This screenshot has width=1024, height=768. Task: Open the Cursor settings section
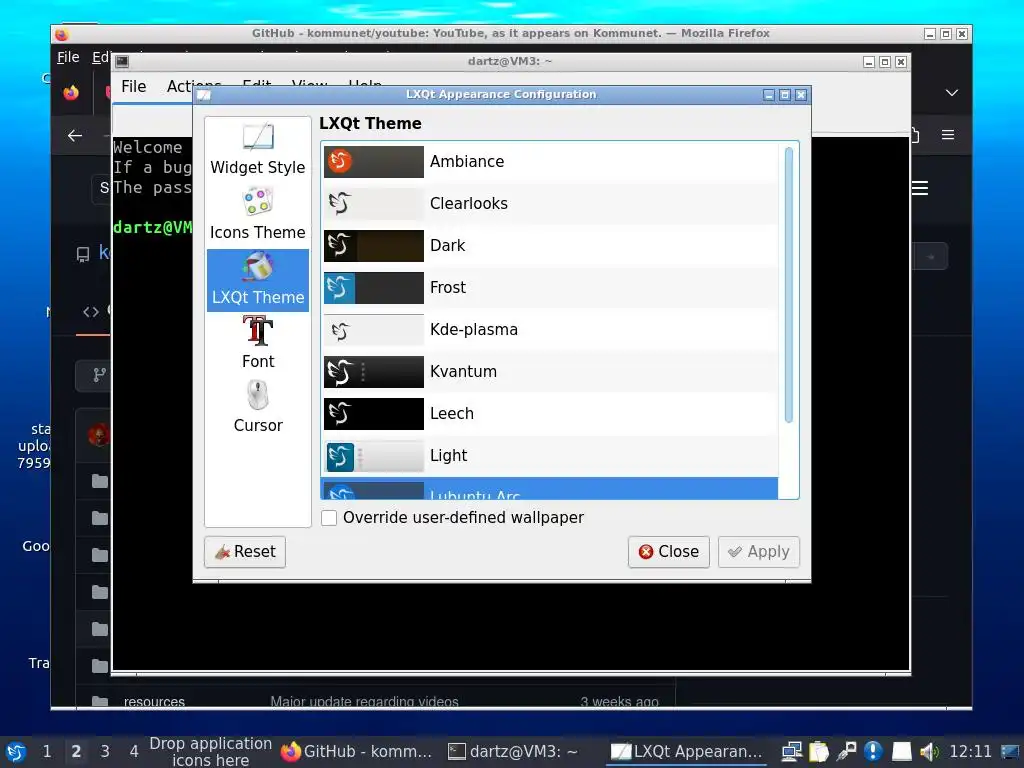click(257, 408)
